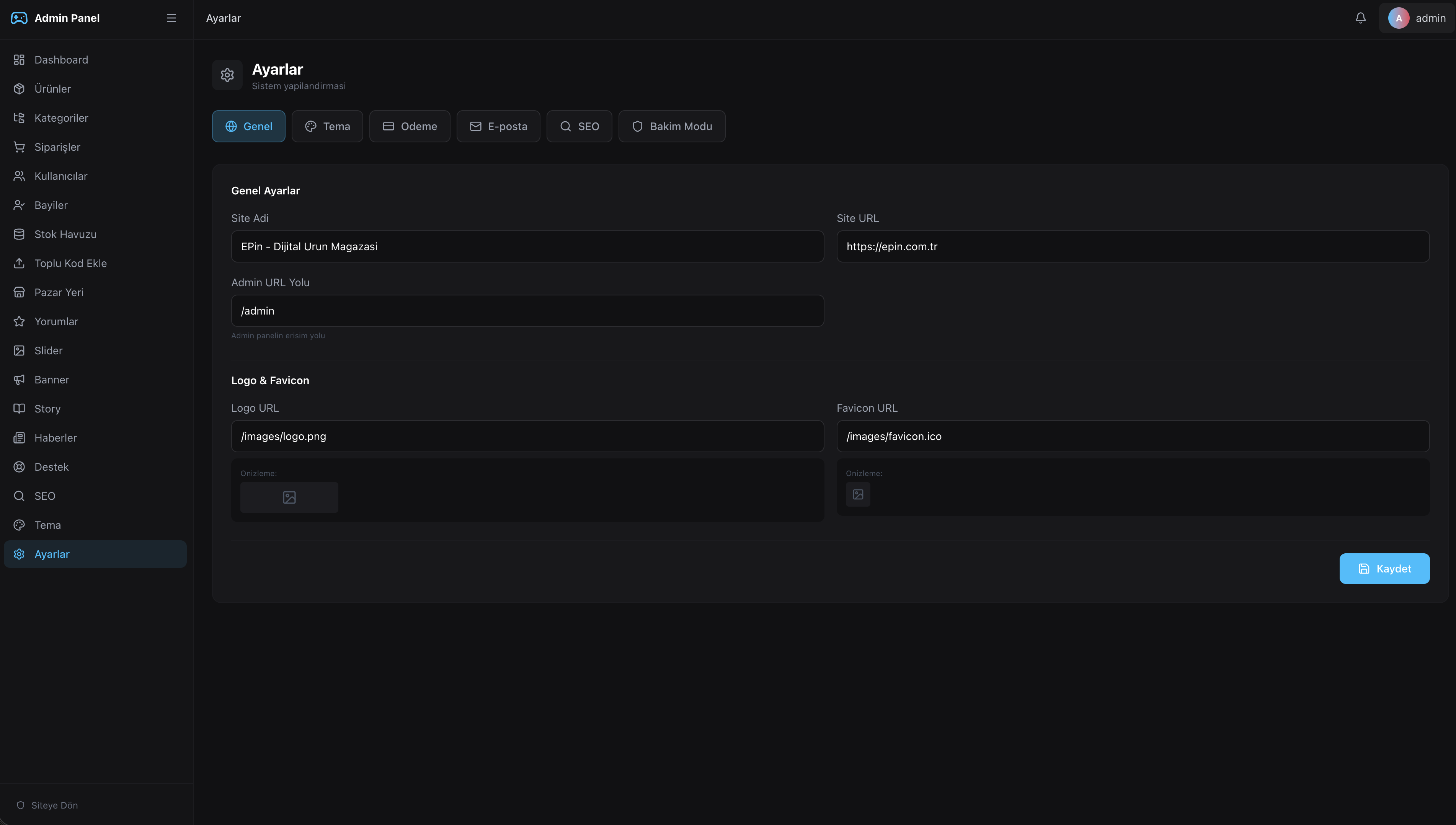Open Stok Havuzu from sidebar
The height and width of the screenshot is (825, 1456).
65,234
